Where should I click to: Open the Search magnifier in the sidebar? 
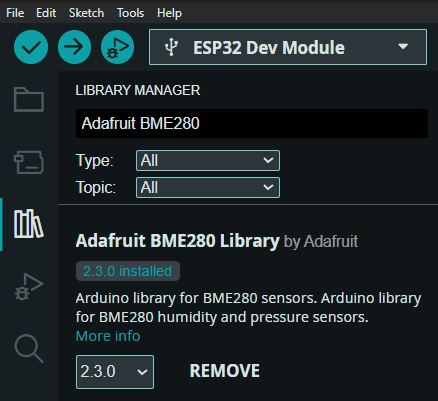click(29, 348)
